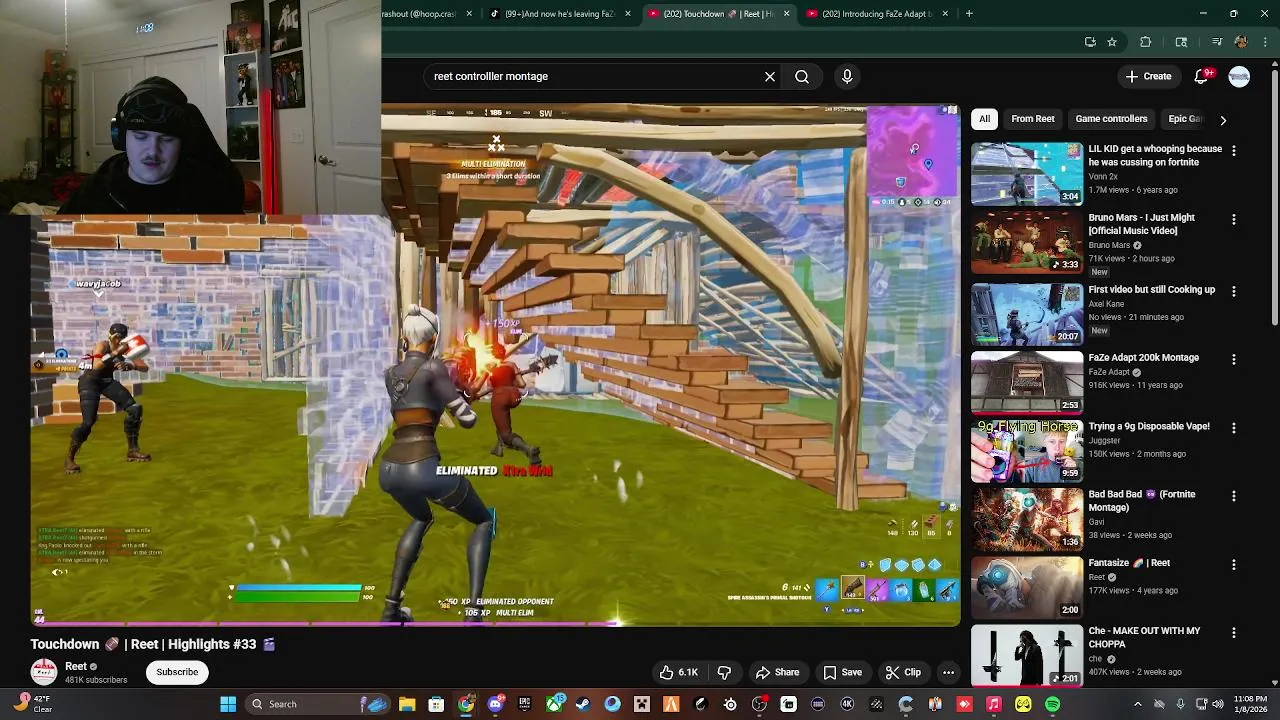Image resolution: width=1280 pixels, height=720 pixels.
Task: Like the video with thumbs up
Action: 678,672
